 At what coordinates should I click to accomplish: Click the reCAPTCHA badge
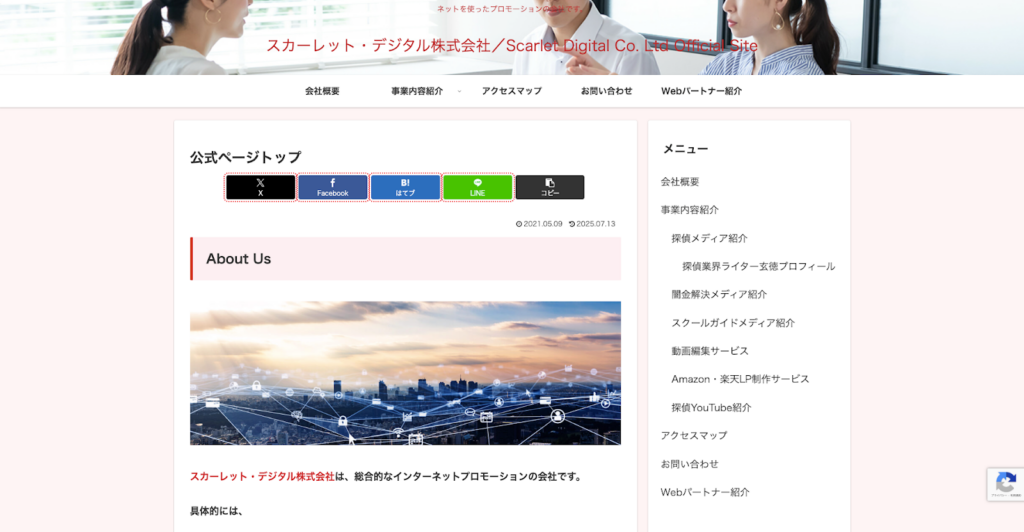click(x=1005, y=484)
